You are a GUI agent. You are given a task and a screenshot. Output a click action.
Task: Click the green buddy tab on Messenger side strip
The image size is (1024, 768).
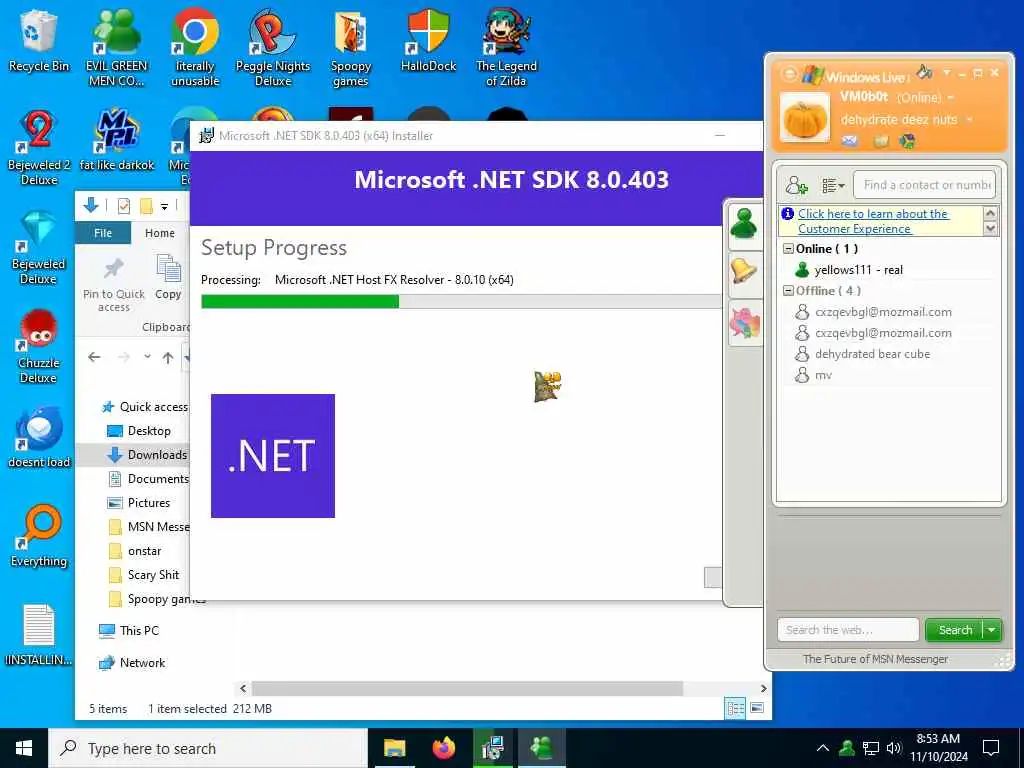coord(743,225)
